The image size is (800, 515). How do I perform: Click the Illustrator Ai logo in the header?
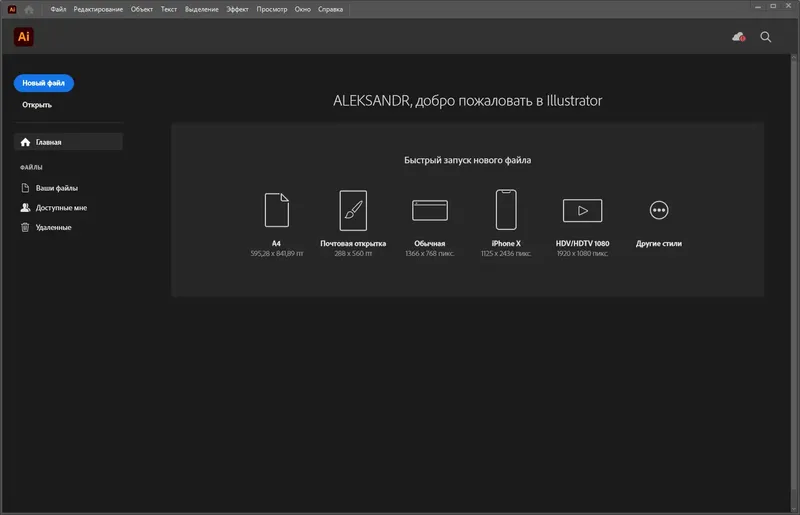click(x=23, y=37)
